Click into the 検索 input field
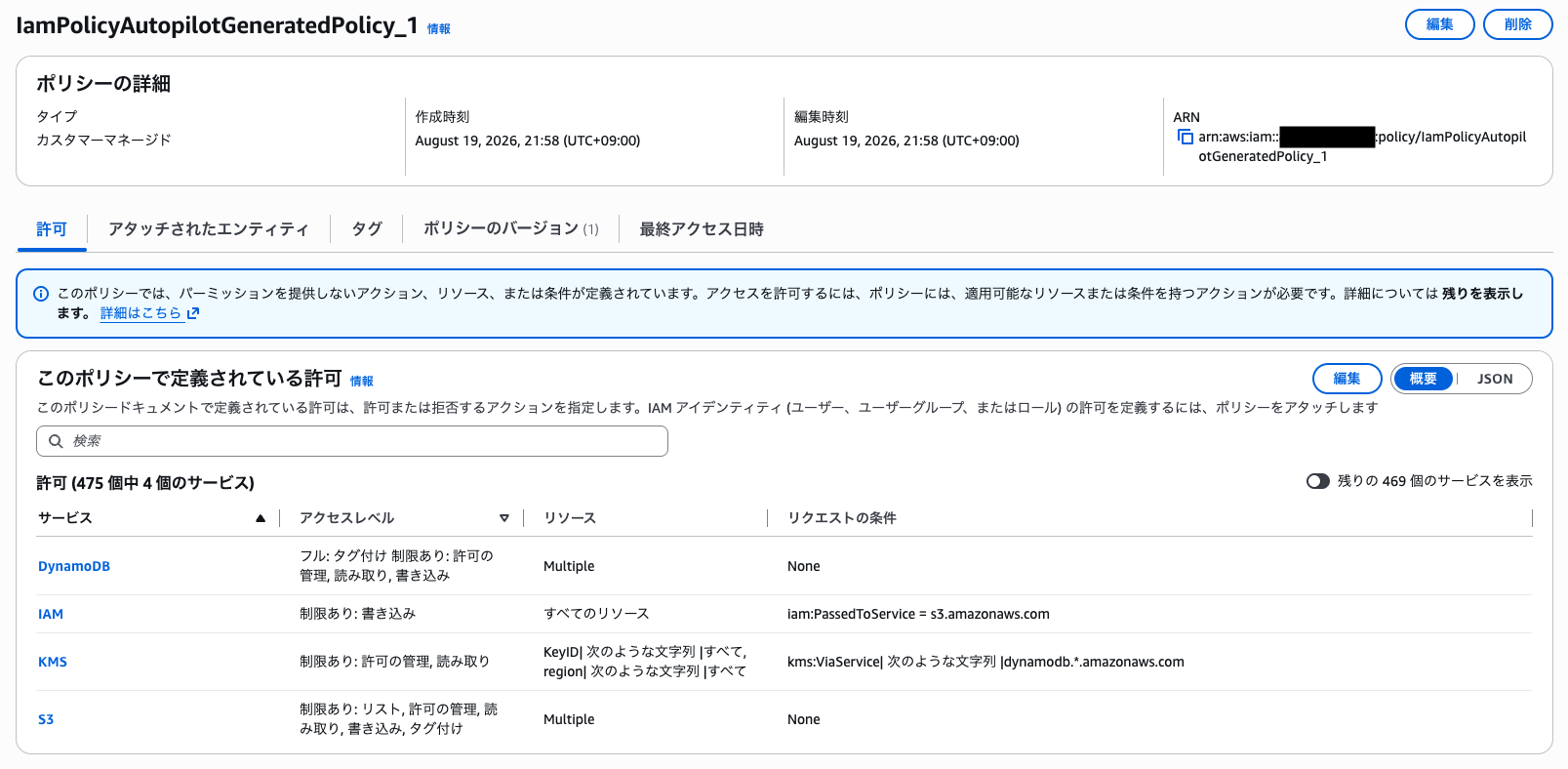Image resolution: width=1568 pixels, height=769 pixels. 352,441
